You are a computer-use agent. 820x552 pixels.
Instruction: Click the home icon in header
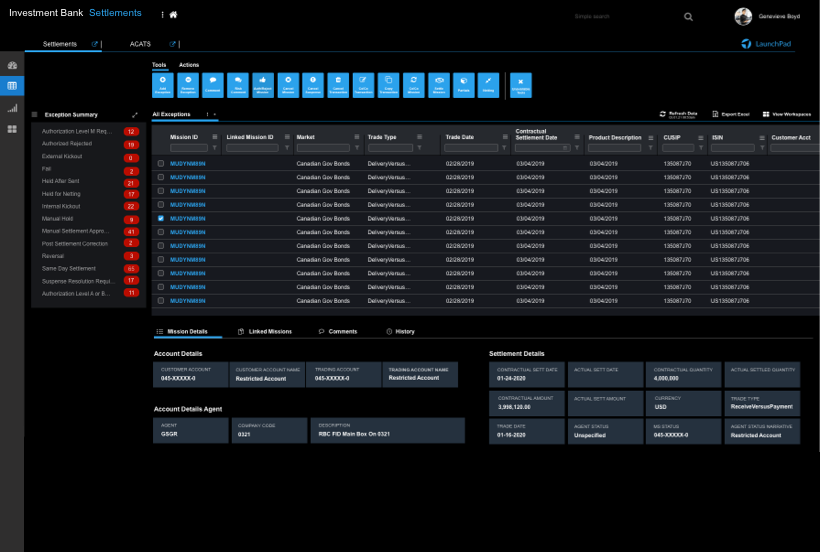(173, 16)
